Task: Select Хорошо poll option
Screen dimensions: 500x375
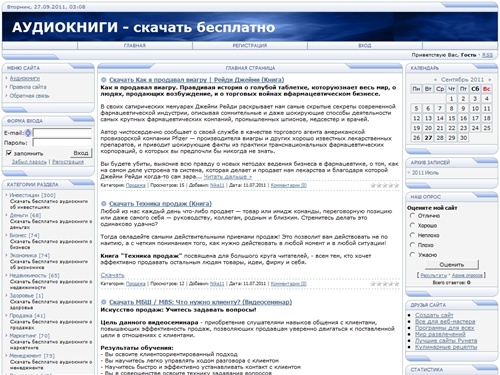Action: (x=412, y=225)
